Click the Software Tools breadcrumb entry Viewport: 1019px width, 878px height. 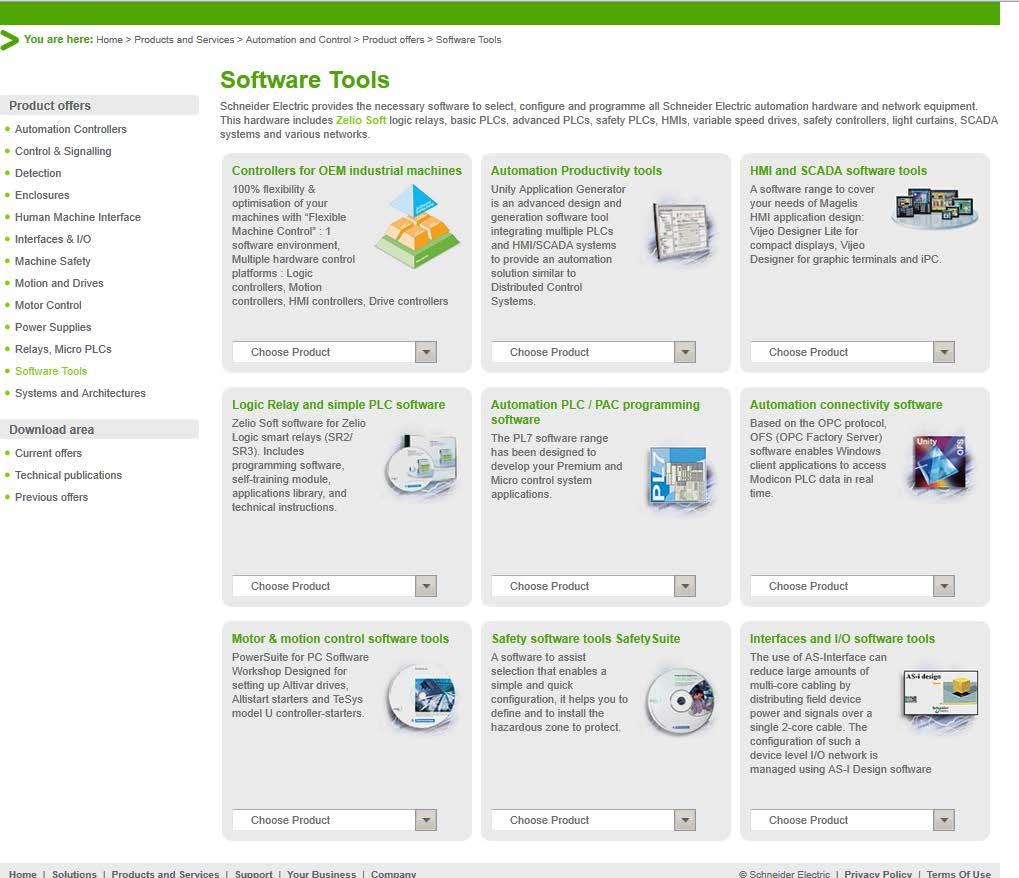point(469,40)
